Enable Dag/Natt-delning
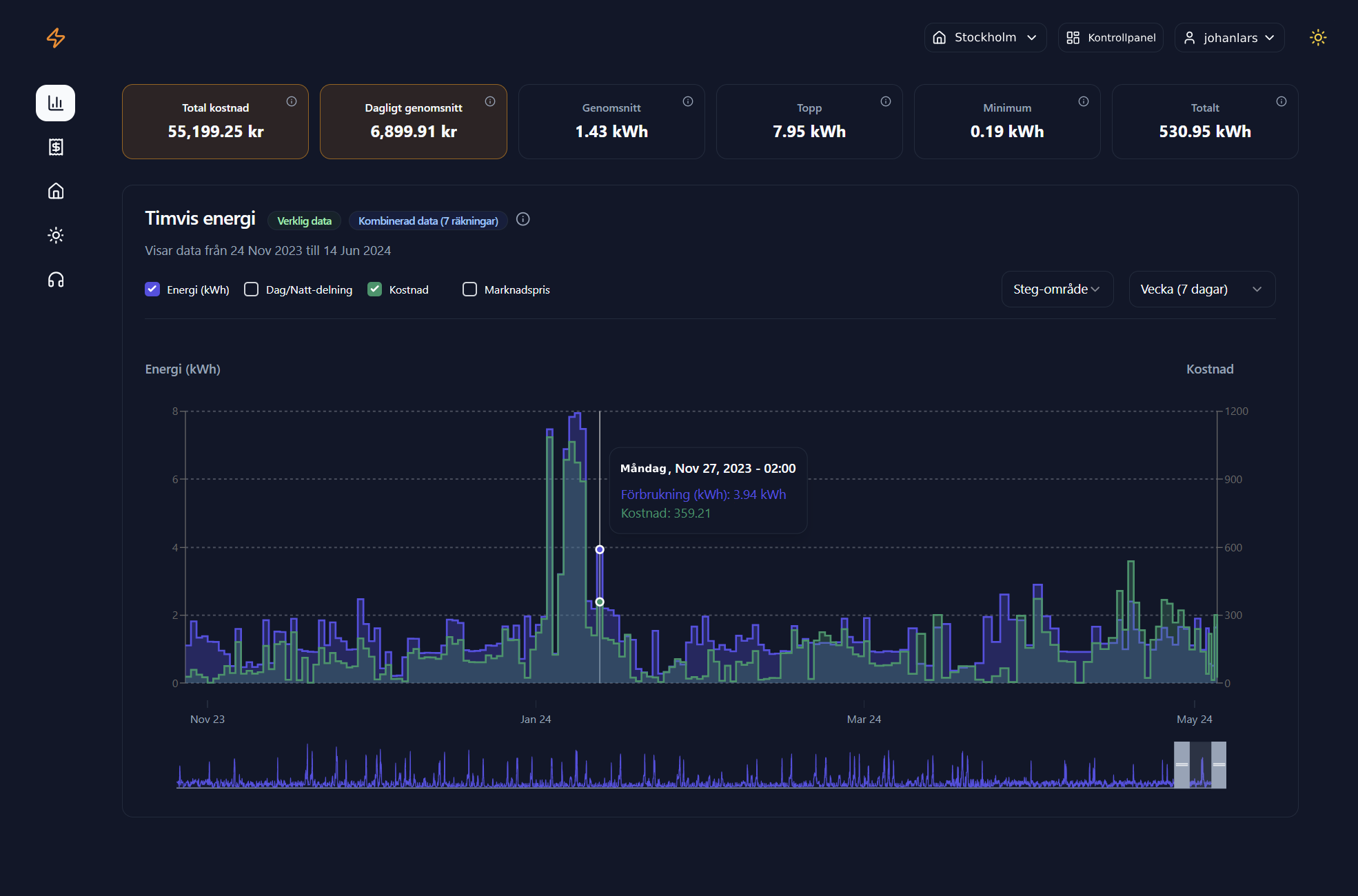Screen dimensions: 1358x896 [251, 289]
